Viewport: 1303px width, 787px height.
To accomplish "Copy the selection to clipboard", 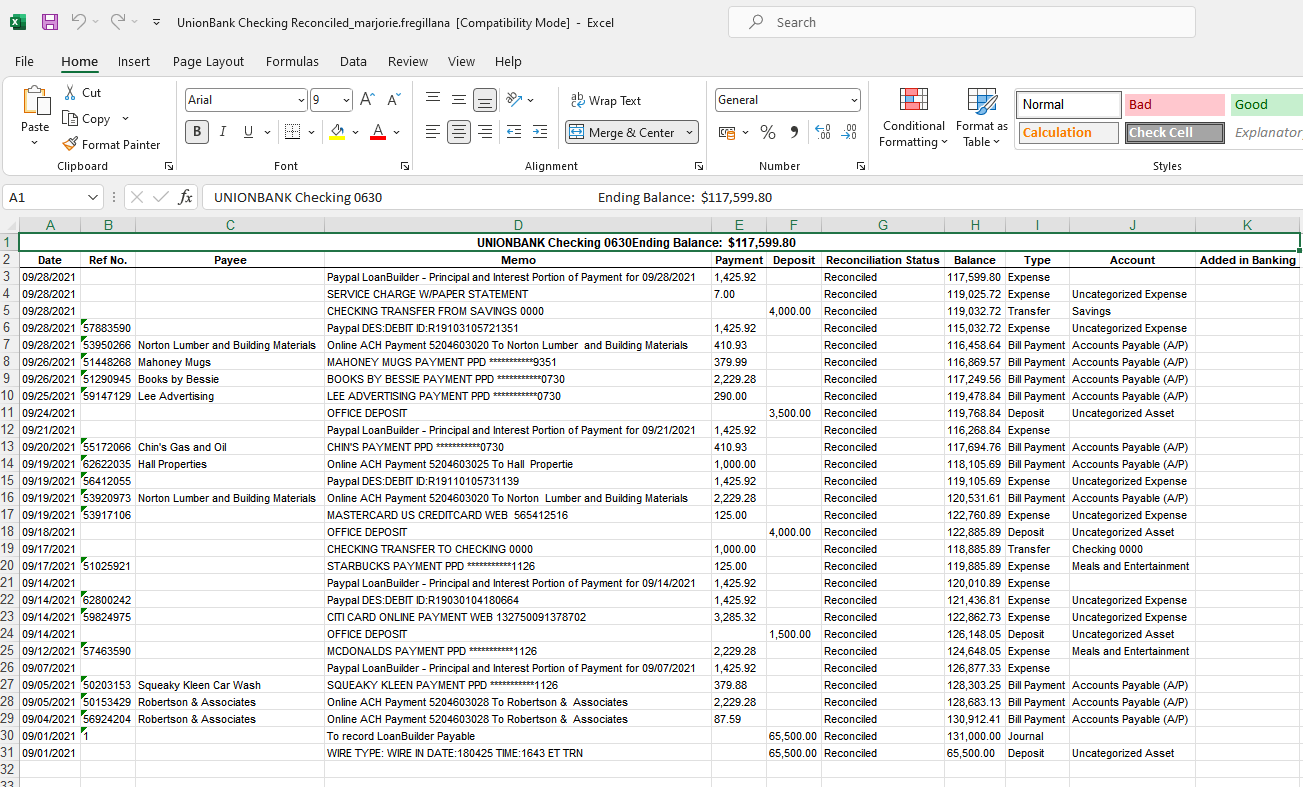I will click(x=87, y=119).
